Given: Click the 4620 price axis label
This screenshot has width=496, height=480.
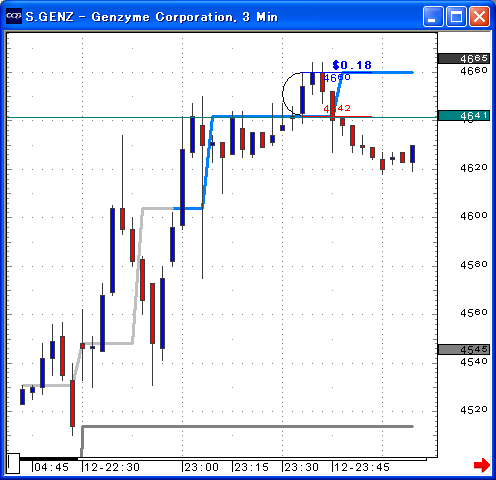Looking at the screenshot, I should click(474, 167).
